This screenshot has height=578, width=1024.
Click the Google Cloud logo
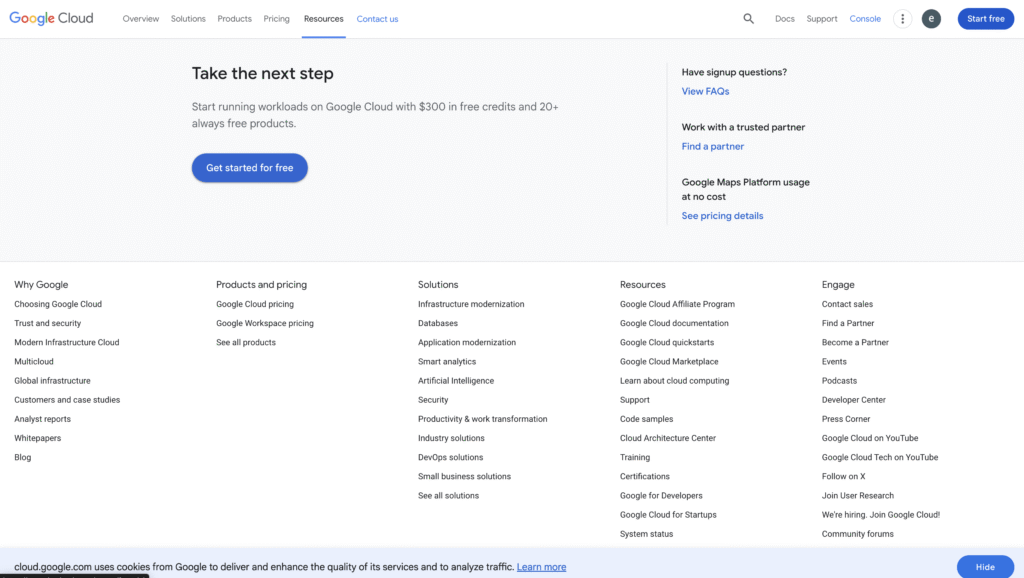pyautogui.click(x=51, y=18)
